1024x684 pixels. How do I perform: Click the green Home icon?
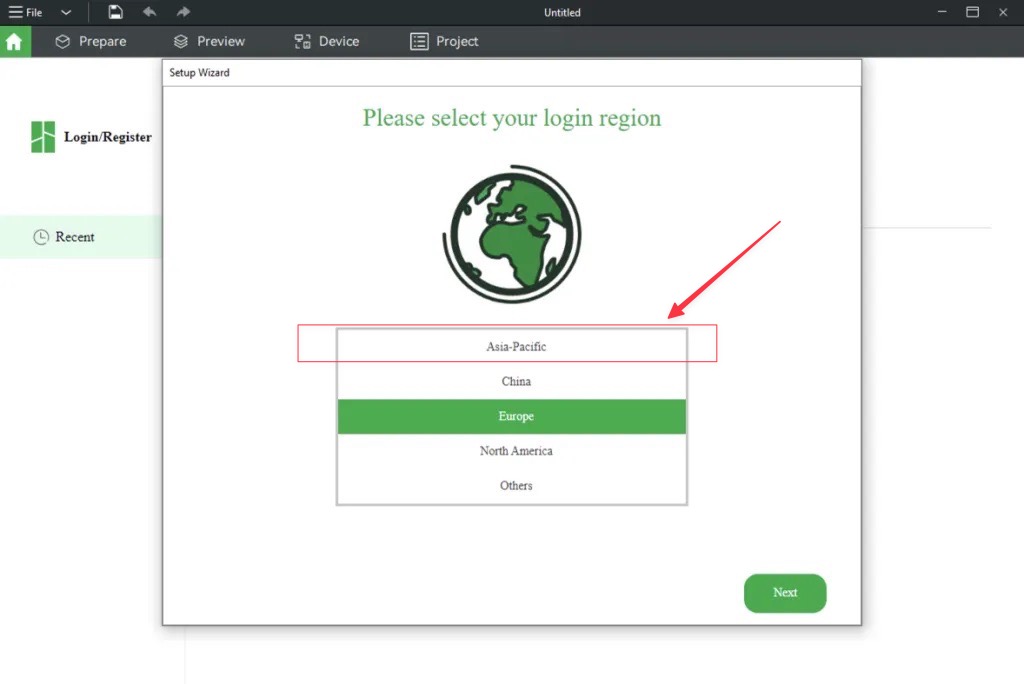(x=14, y=42)
